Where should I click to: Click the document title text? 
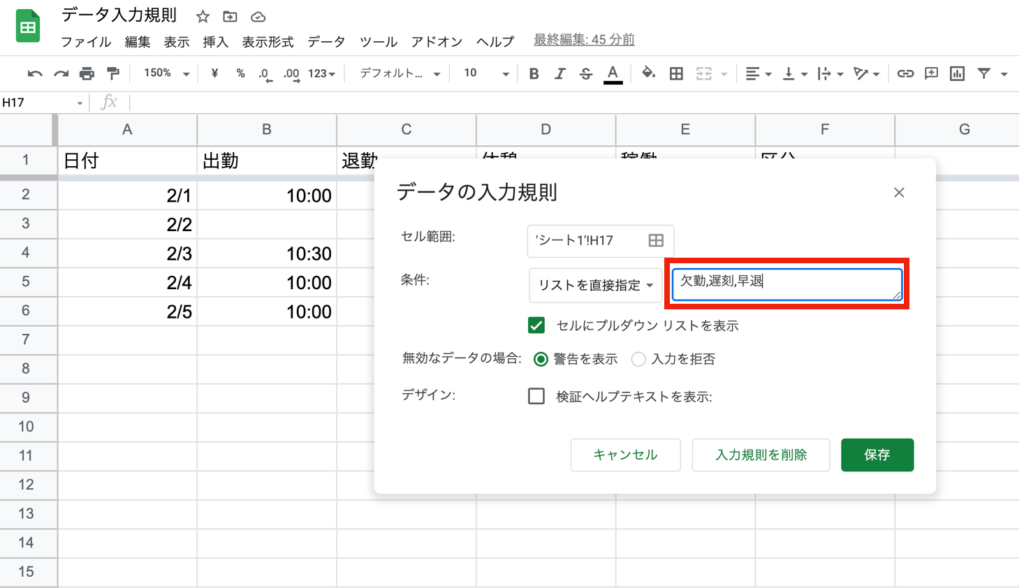point(119,15)
